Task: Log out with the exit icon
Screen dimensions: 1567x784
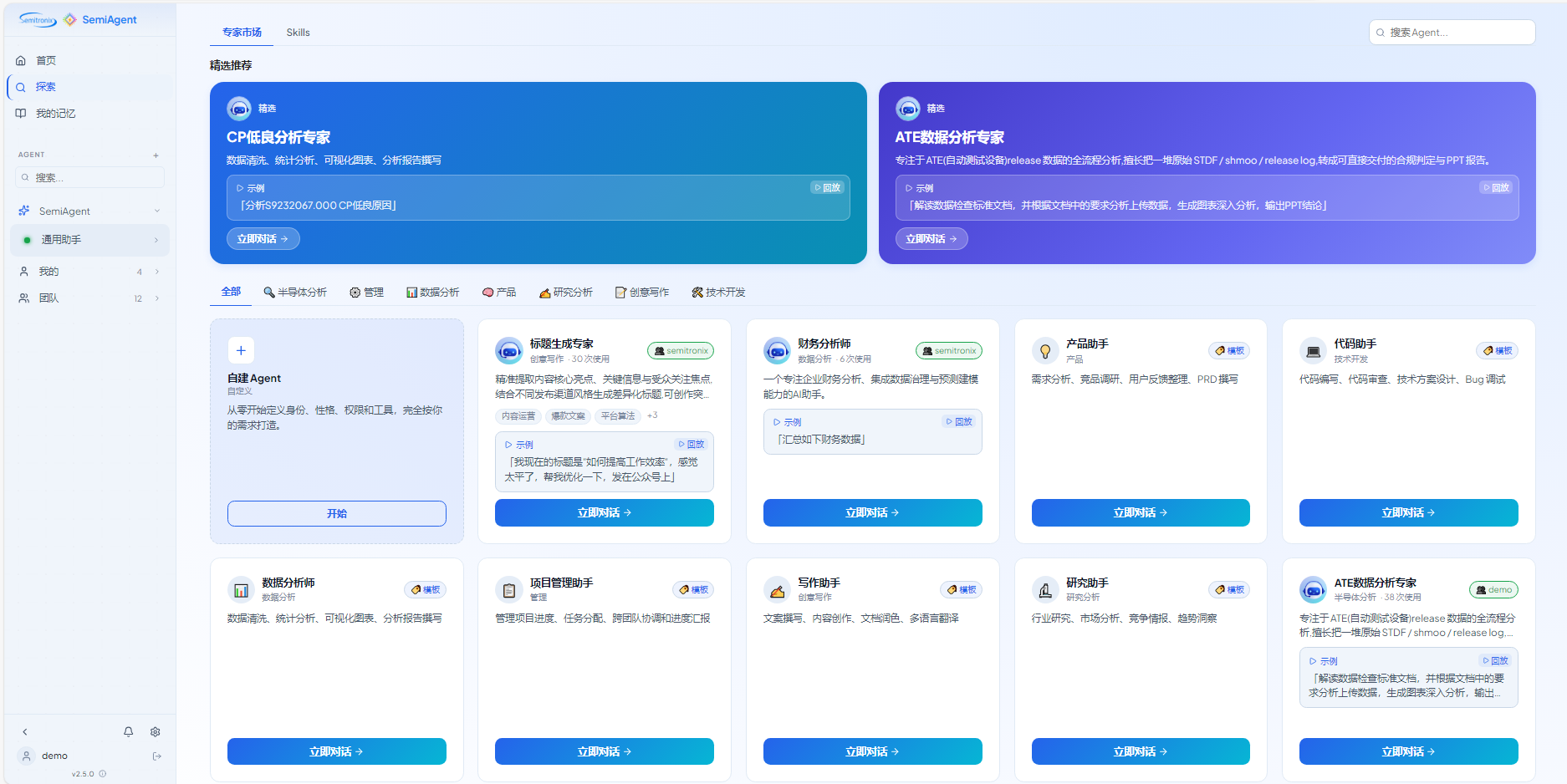Action: click(x=156, y=756)
